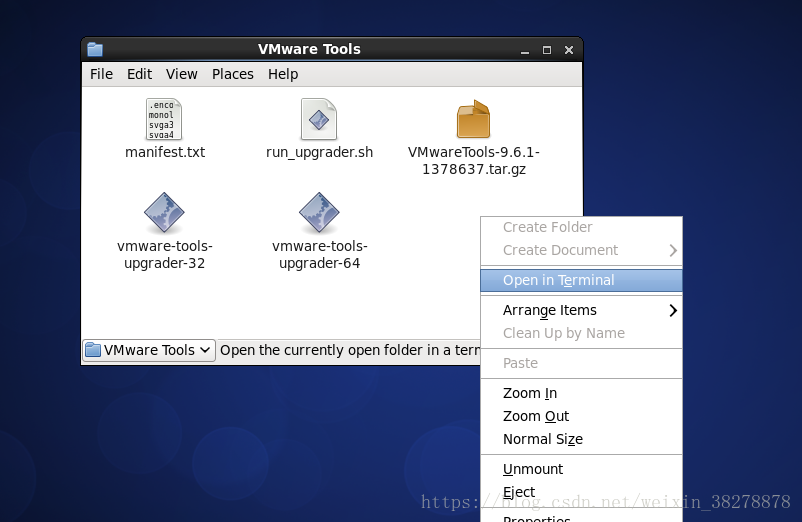Select the run_upgrader.sh script icon
The height and width of the screenshot is (522, 802).
(x=319, y=119)
